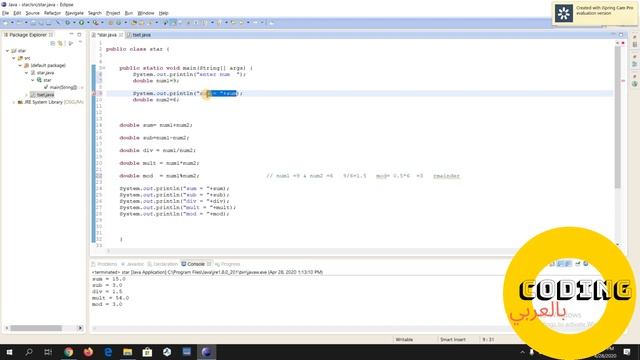
Task: Close the star.java editor tab
Action: [x=121, y=35]
